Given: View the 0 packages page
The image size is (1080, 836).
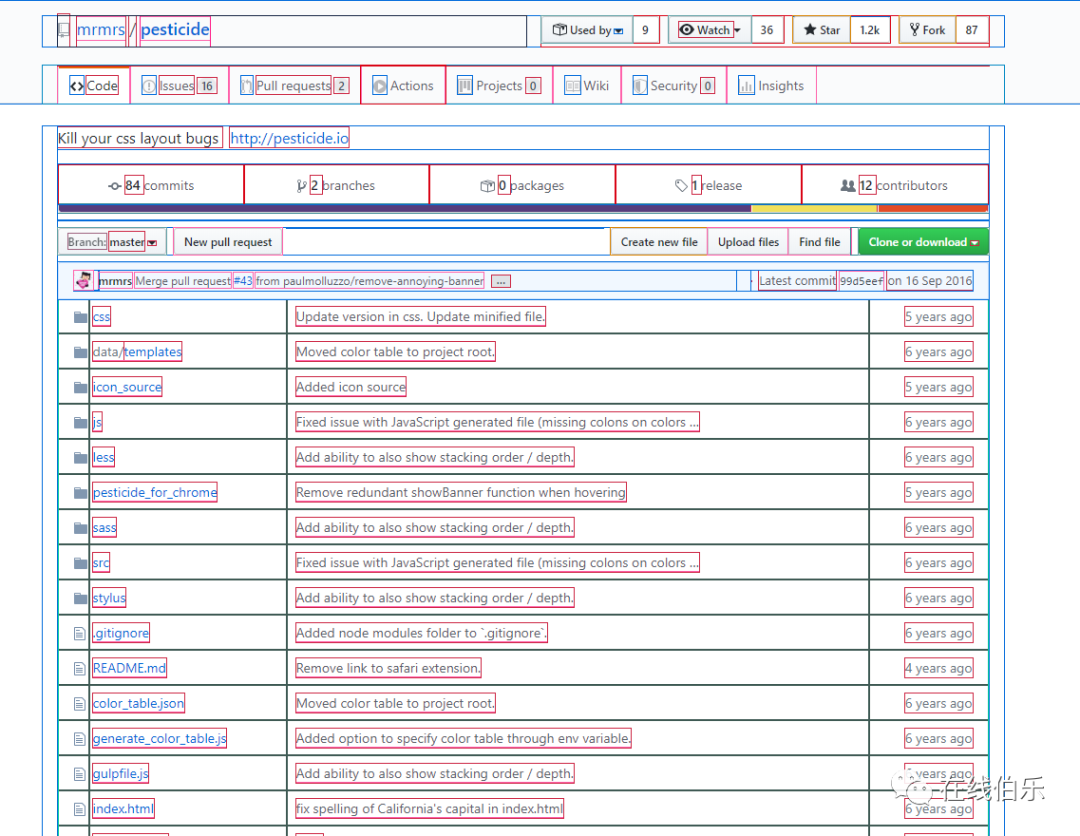Looking at the screenshot, I should [522, 185].
